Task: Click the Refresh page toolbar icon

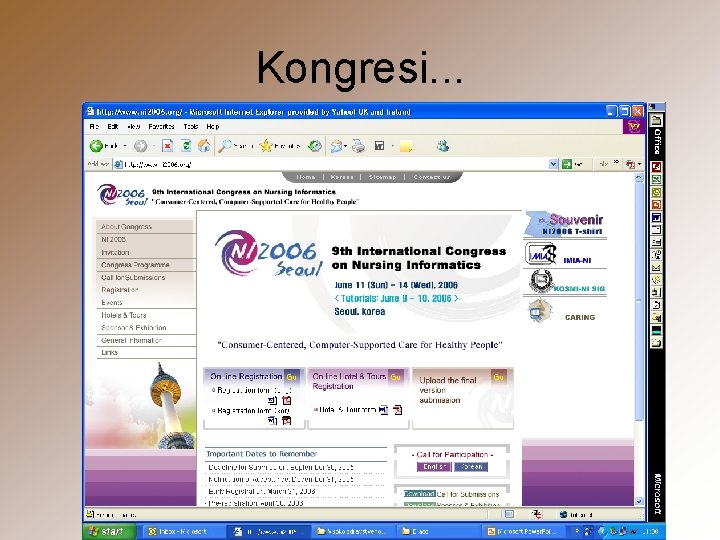Action: tap(186, 146)
